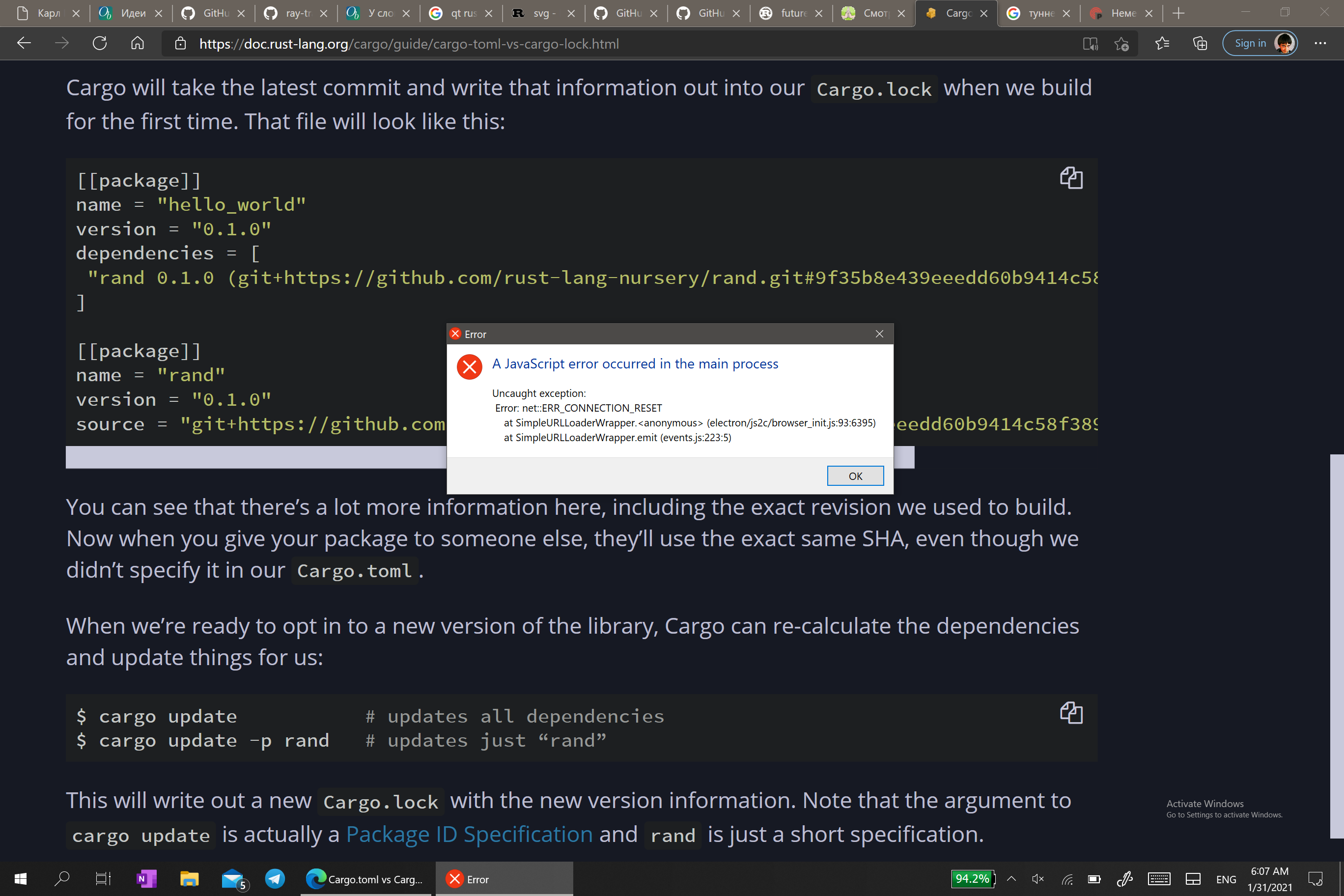Open the Windows Start menu
This screenshot has width=1344, height=896.
(x=21, y=879)
